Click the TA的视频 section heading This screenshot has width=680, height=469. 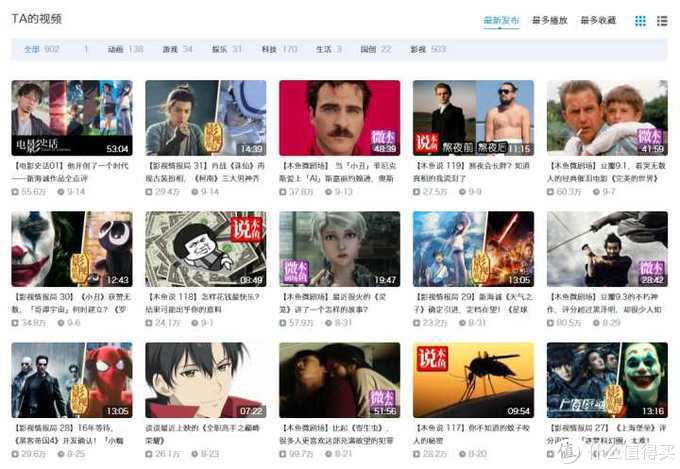click(36, 19)
